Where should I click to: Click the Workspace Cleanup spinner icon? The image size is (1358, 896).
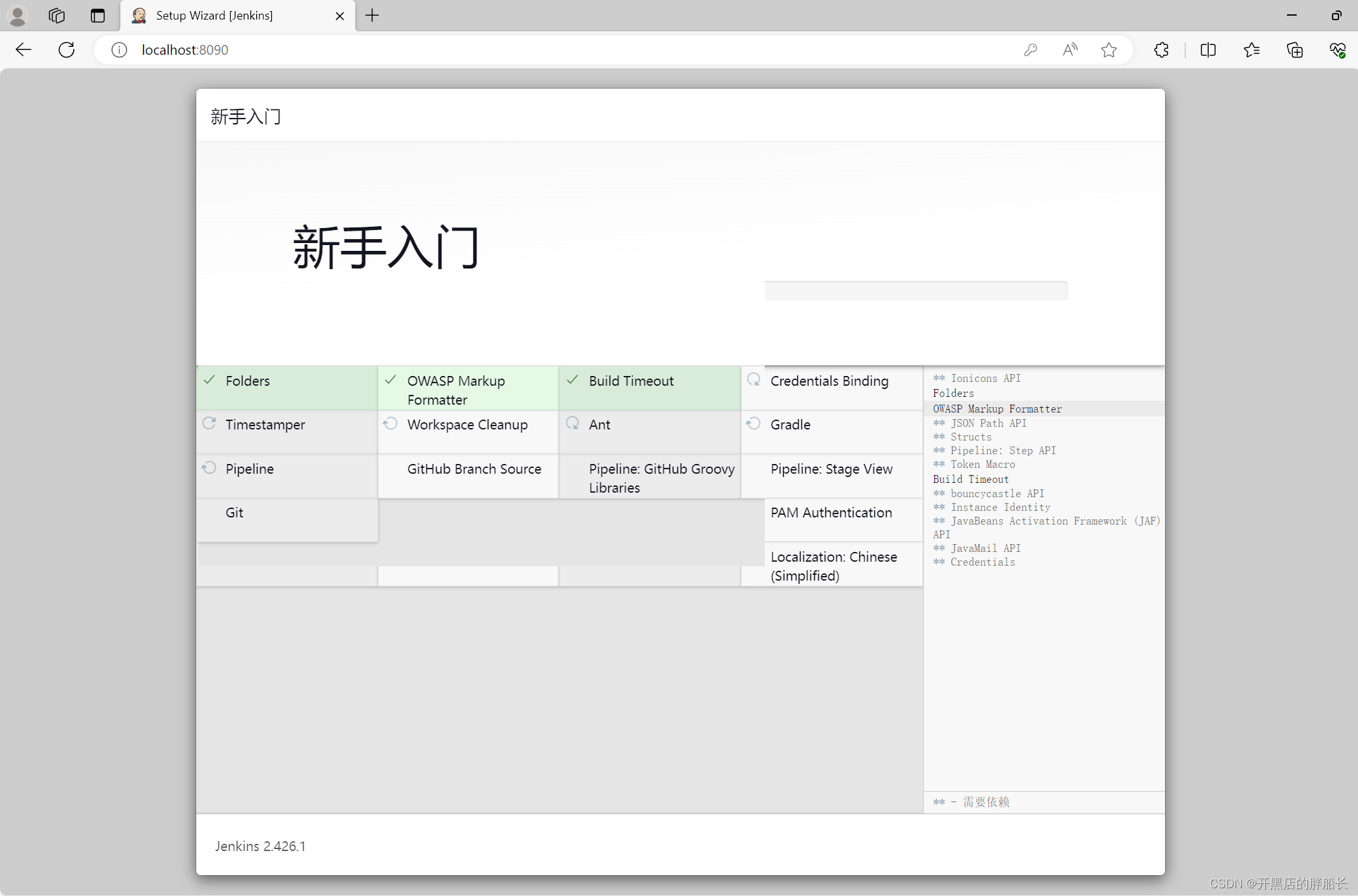pyautogui.click(x=391, y=424)
